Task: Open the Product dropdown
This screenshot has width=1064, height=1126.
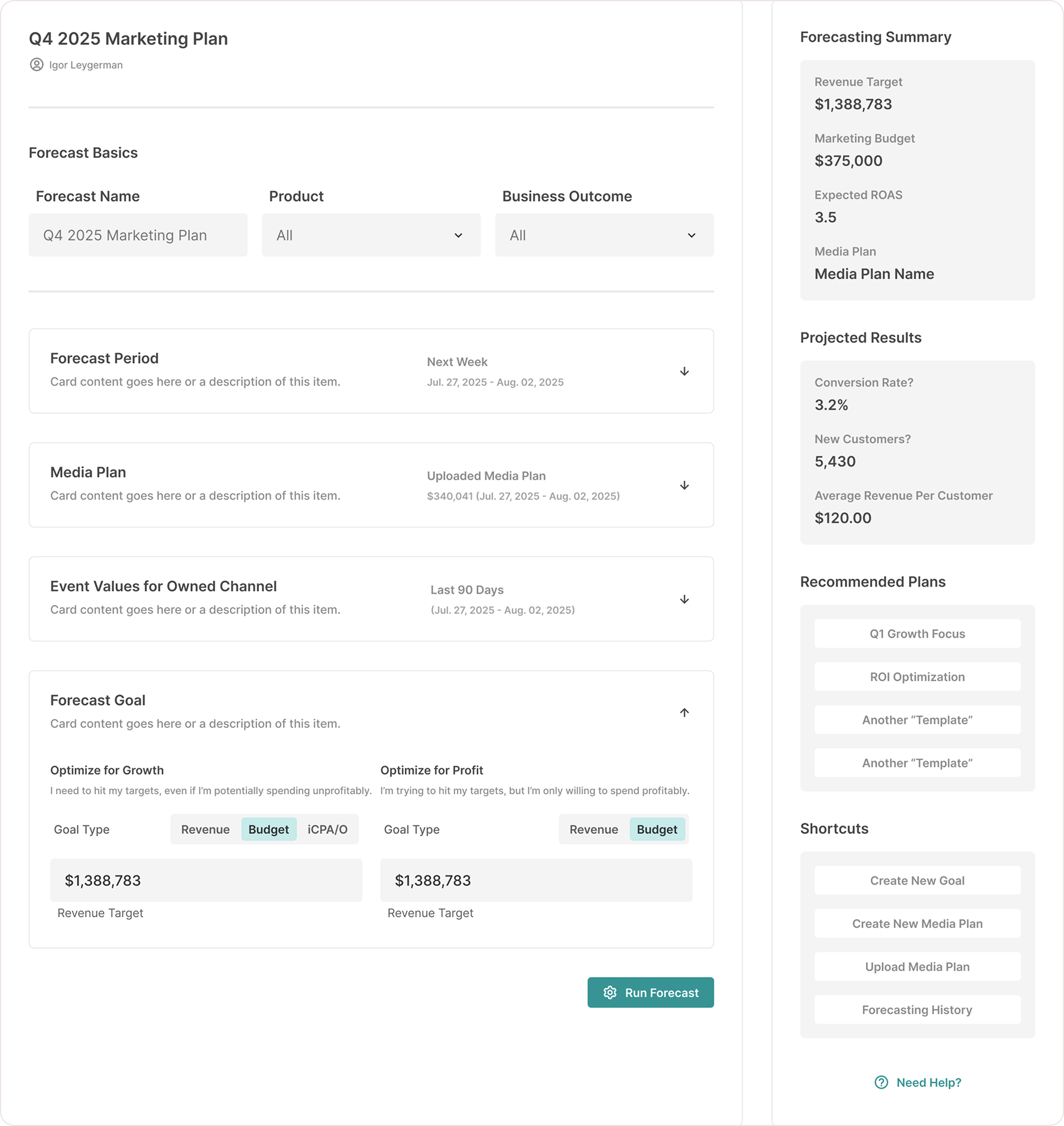Action: [371, 235]
